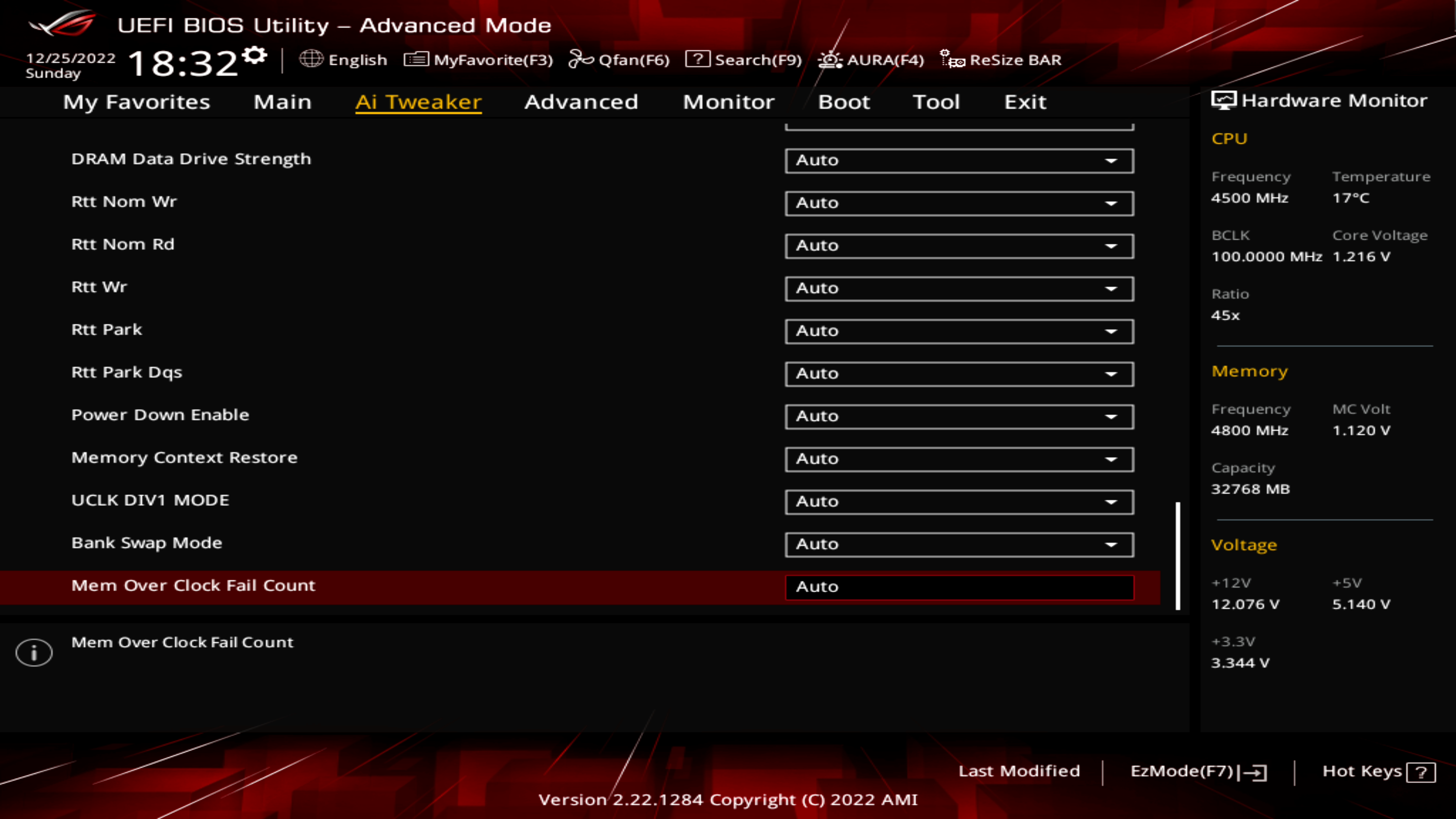This screenshot has height=819, width=1456.
Task: Select the Ai Tweaker menu tab
Action: coord(418,101)
